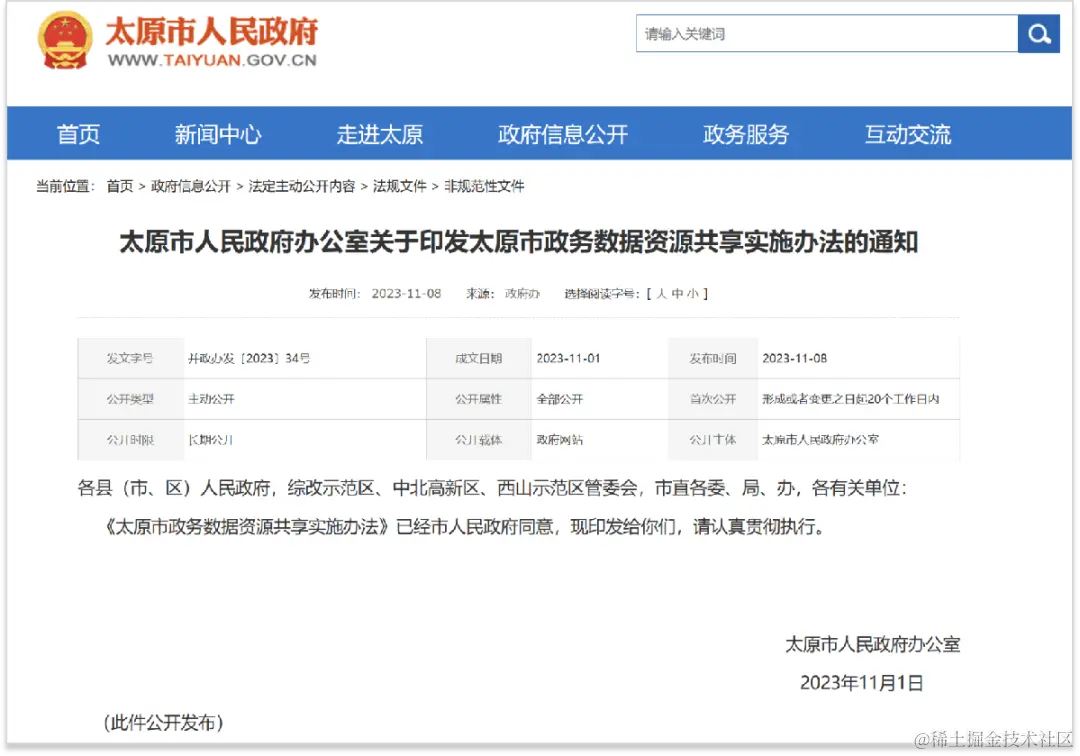Viewport: 1080px width, 756px height.
Task: Open the 政府信息公开 navigation menu
Action: point(562,133)
